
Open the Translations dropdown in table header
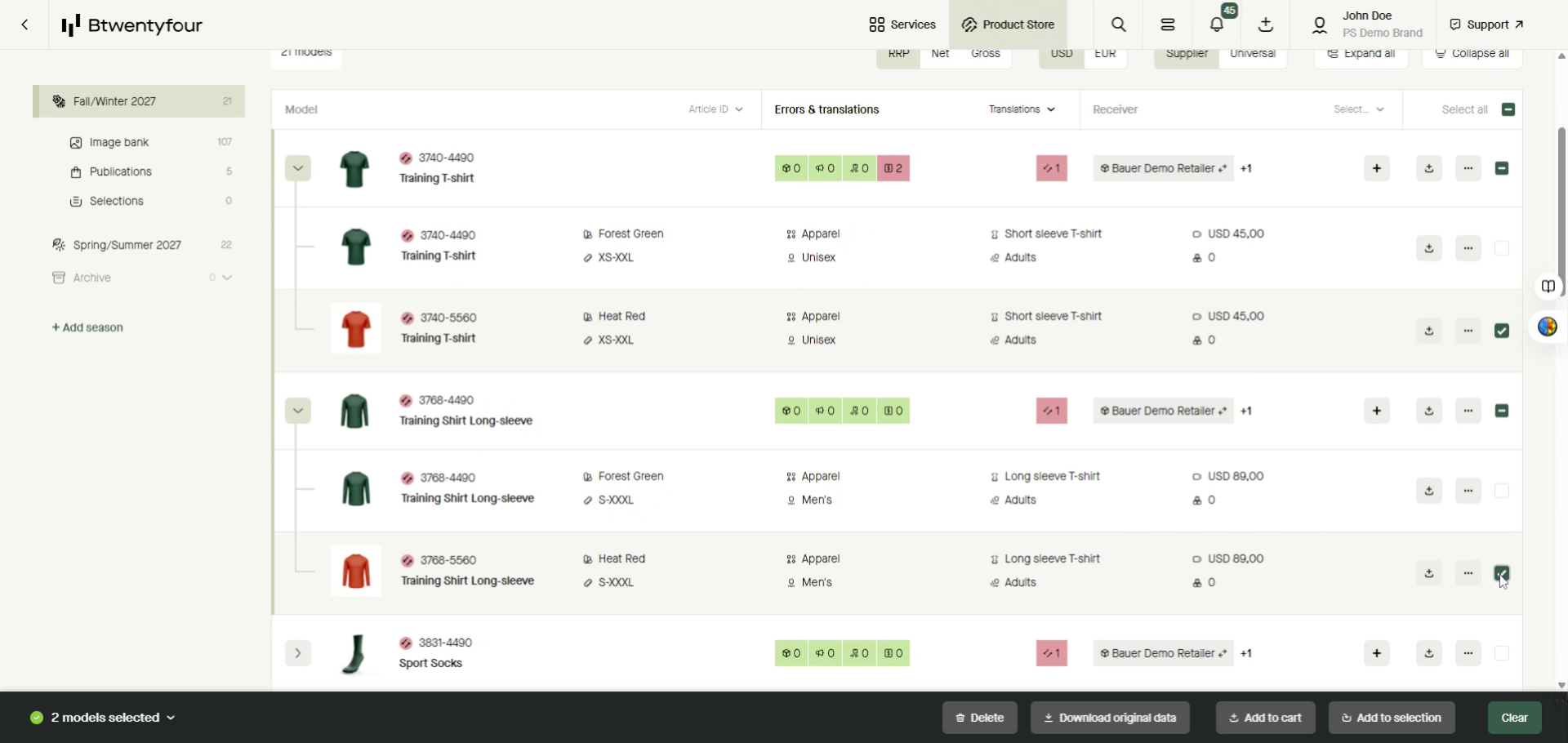click(x=1022, y=109)
